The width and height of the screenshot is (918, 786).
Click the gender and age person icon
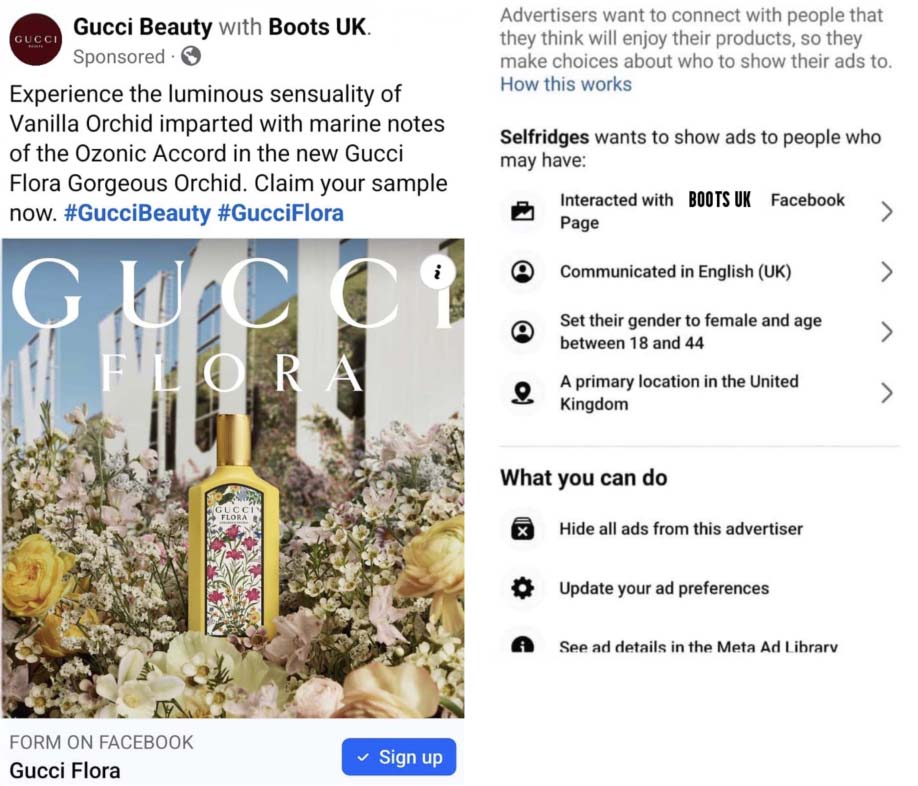point(522,332)
